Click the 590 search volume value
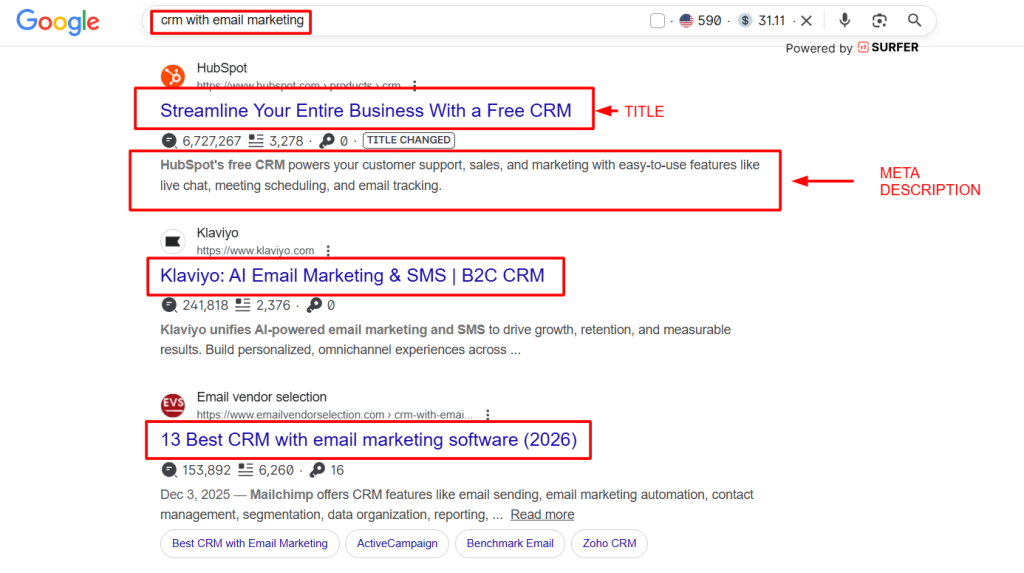This screenshot has width=1024, height=573. (709, 21)
